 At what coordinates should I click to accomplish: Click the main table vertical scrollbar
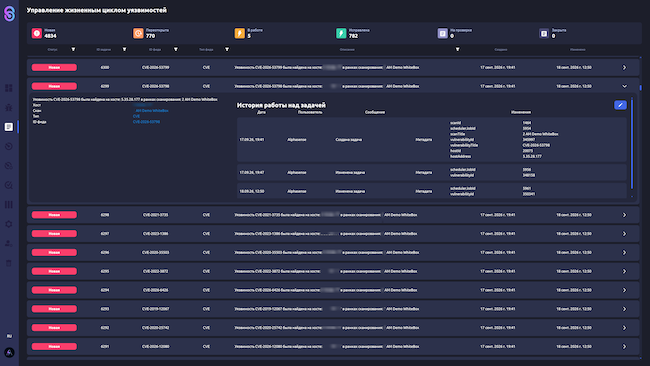[640, 88]
